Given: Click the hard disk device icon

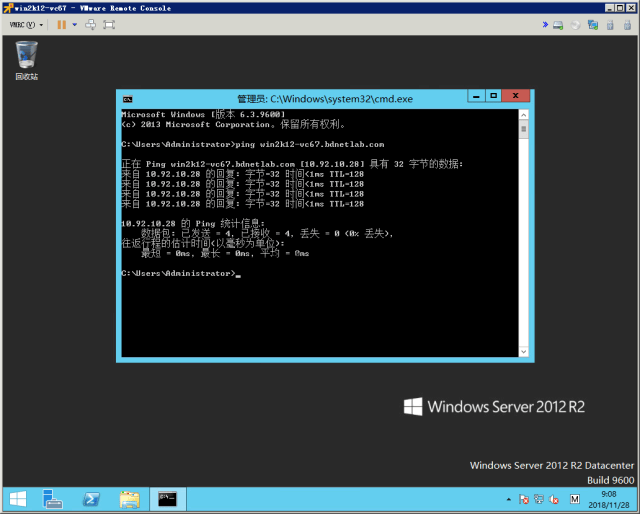Looking at the screenshot, I should pyautogui.click(x=558, y=25).
